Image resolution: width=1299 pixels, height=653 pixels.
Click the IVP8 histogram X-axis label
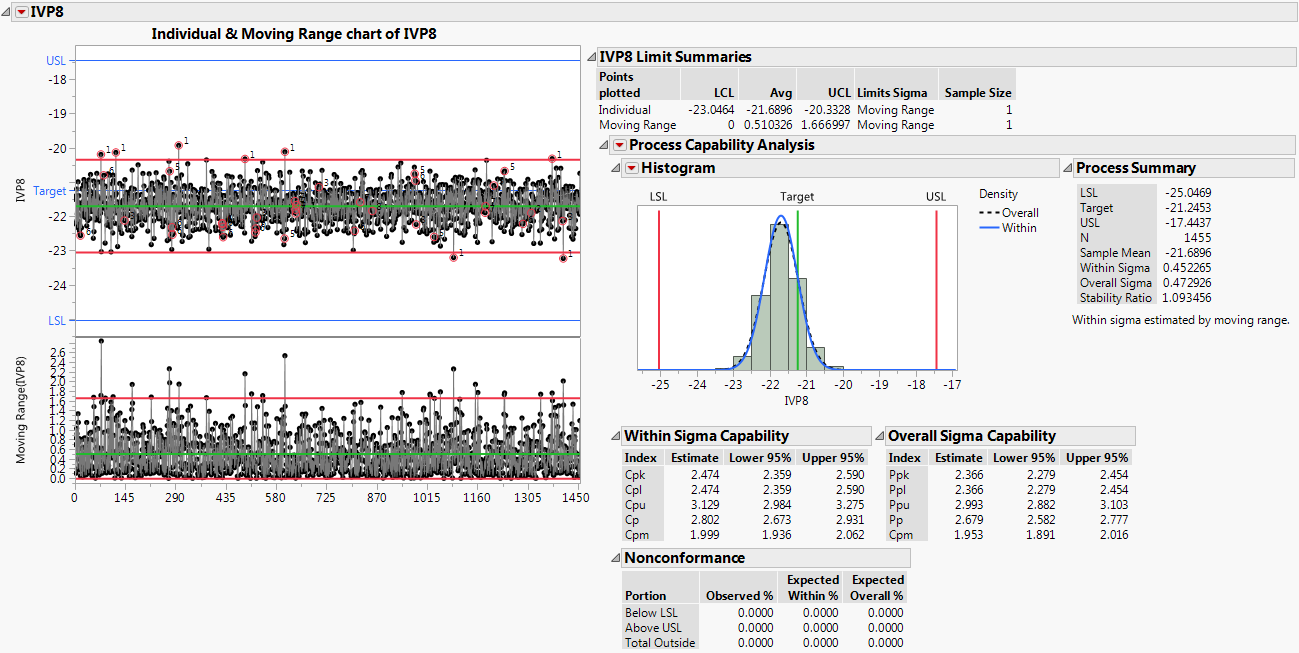point(796,401)
